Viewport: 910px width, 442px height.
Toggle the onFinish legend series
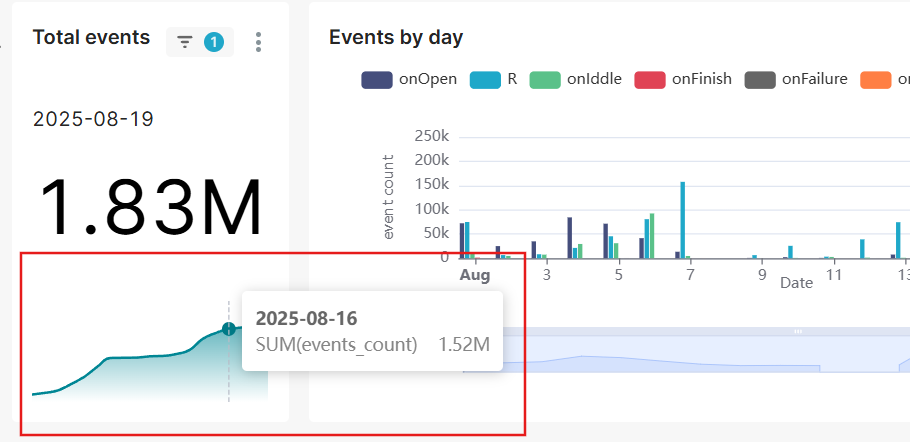(x=683, y=79)
